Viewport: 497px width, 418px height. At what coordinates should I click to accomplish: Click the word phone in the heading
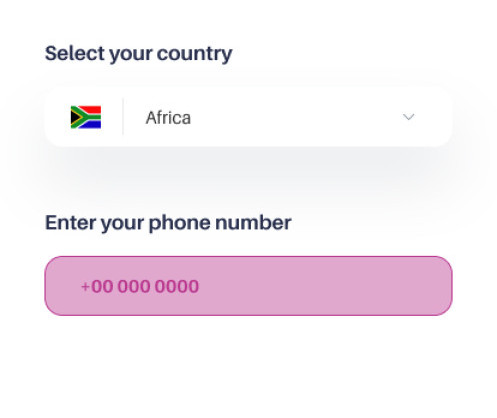click(x=179, y=223)
